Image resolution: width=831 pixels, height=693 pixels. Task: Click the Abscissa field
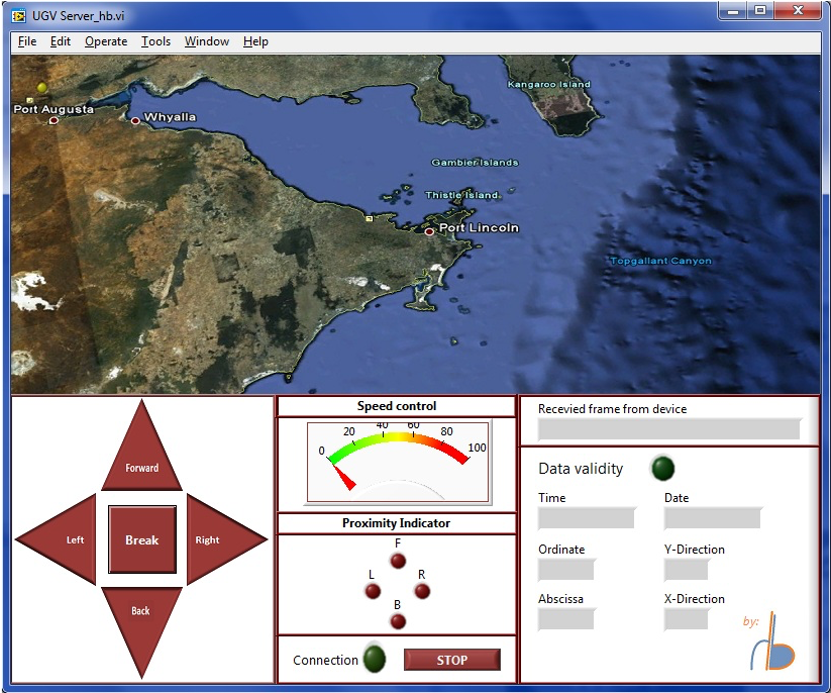[566, 619]
